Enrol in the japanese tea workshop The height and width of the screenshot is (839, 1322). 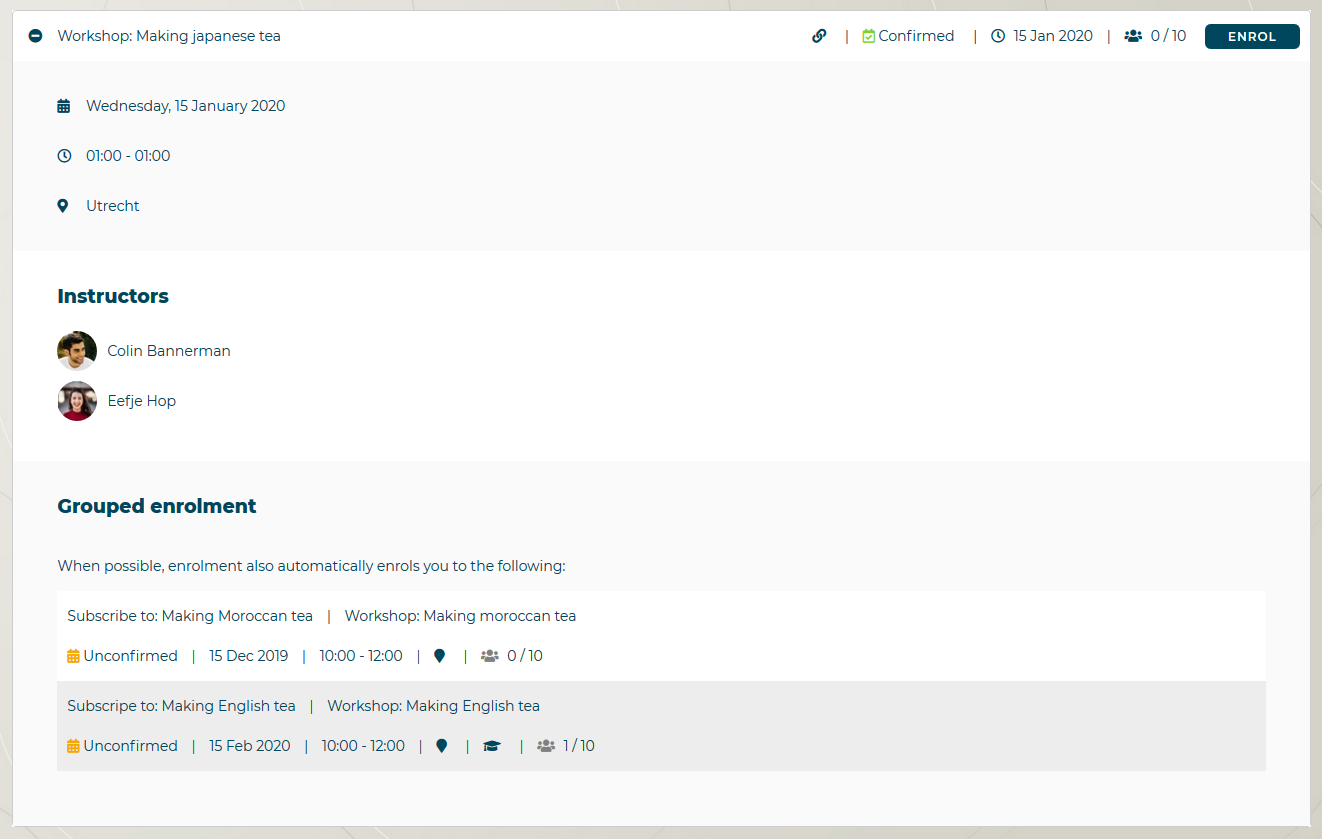(x=1252, y=37)
